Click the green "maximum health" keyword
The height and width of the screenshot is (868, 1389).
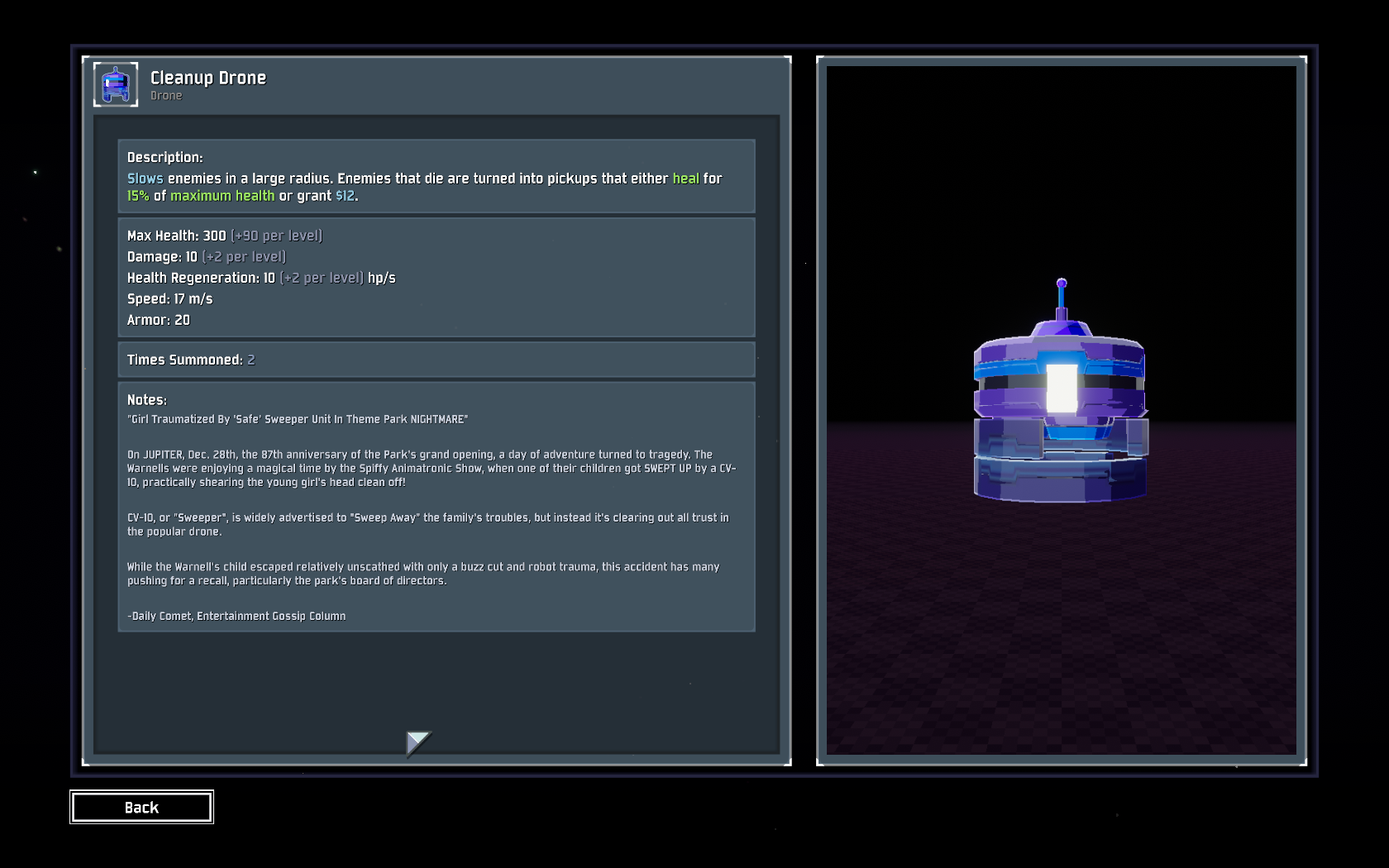click(222, 196)
